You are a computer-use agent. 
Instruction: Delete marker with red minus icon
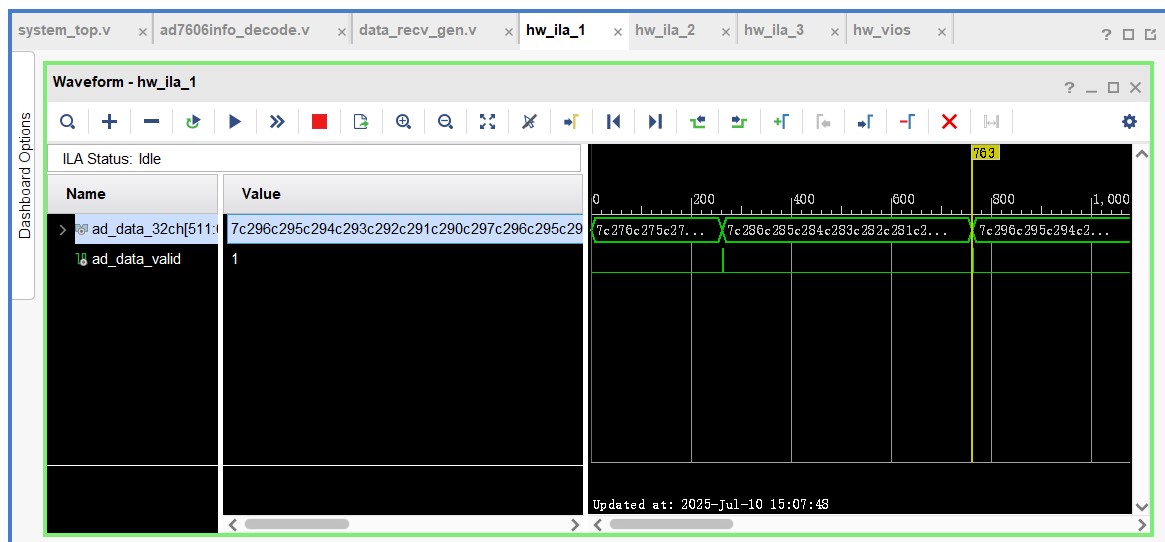coord(906,122)
